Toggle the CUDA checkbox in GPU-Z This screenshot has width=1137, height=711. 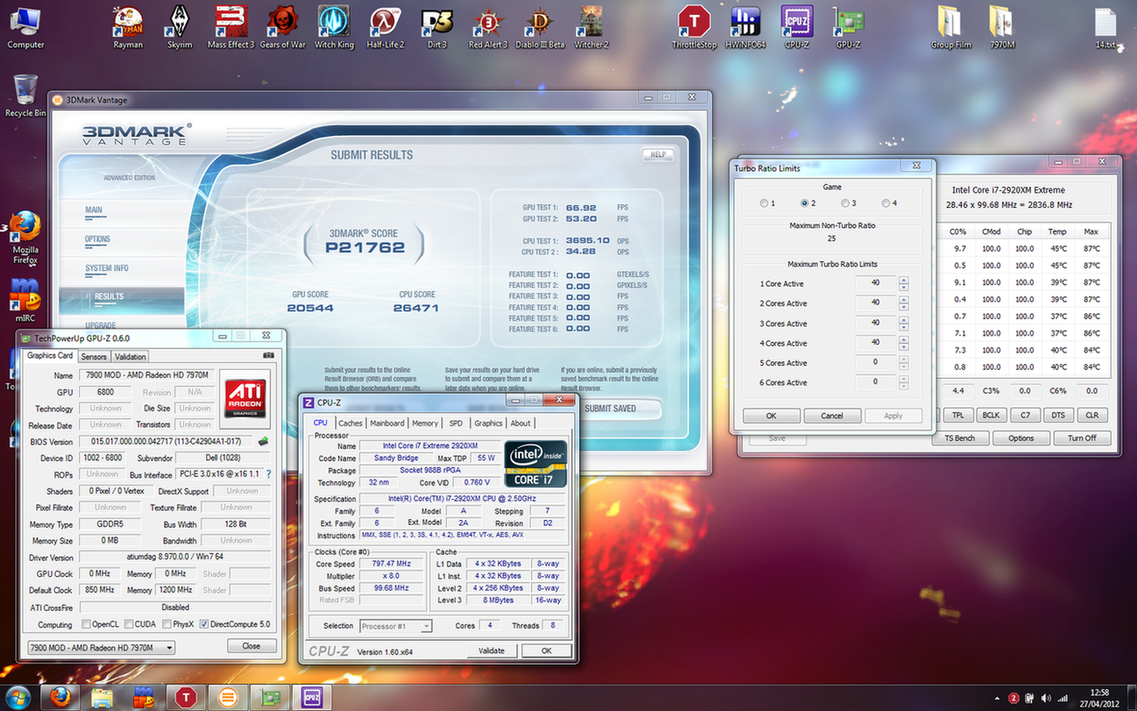[128, 624]
